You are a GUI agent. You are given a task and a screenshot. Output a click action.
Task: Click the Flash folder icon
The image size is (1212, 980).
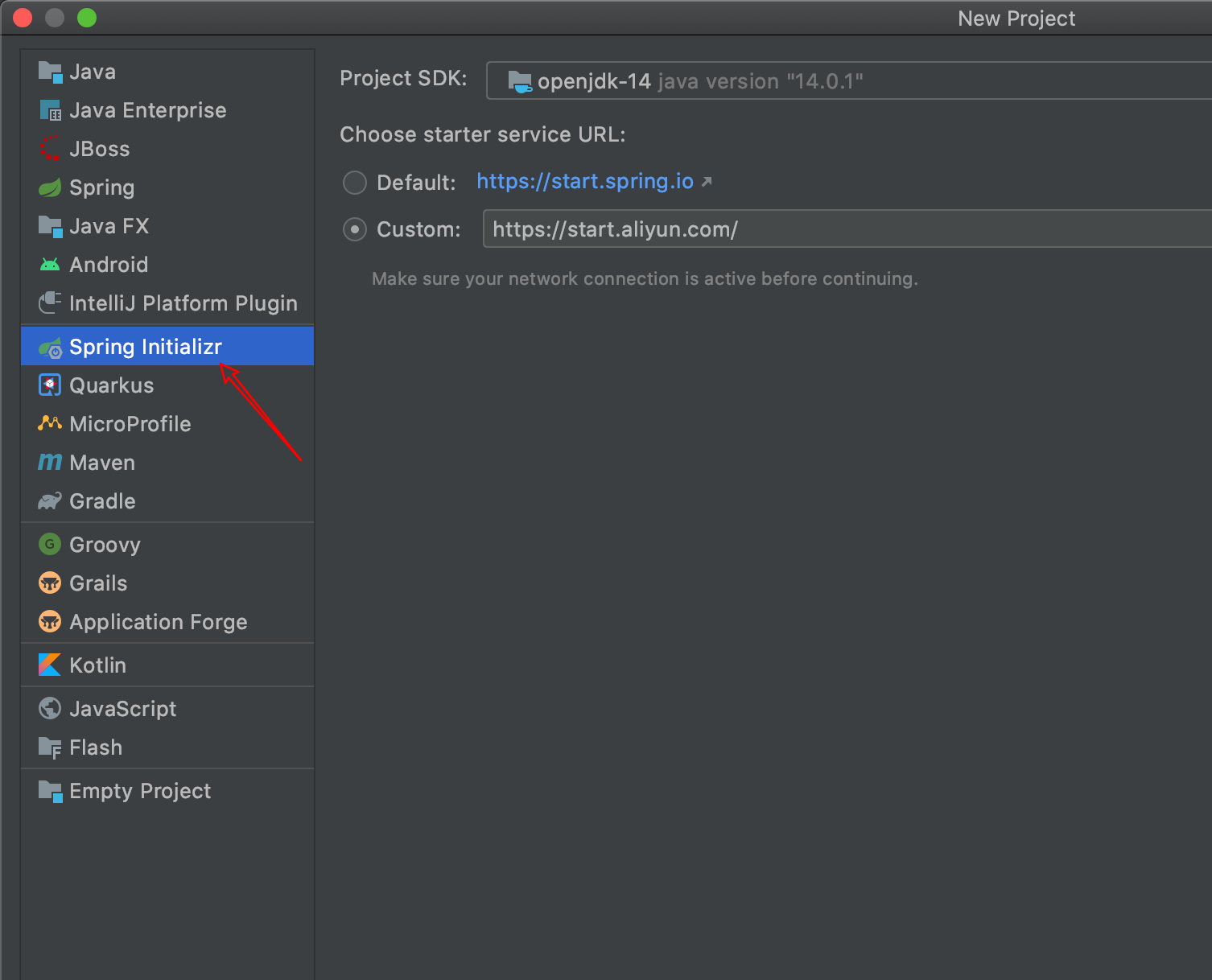pos(50,748)
